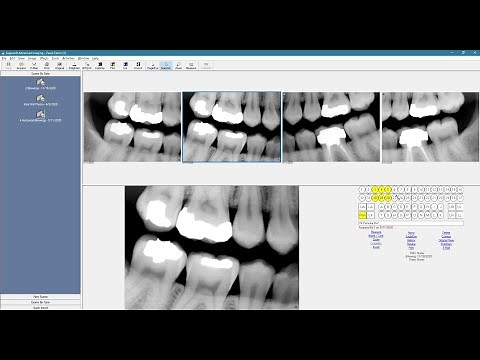Deselect highlighted tooth 28 in chart
This screenshot has height=360, width=480.
388,198
